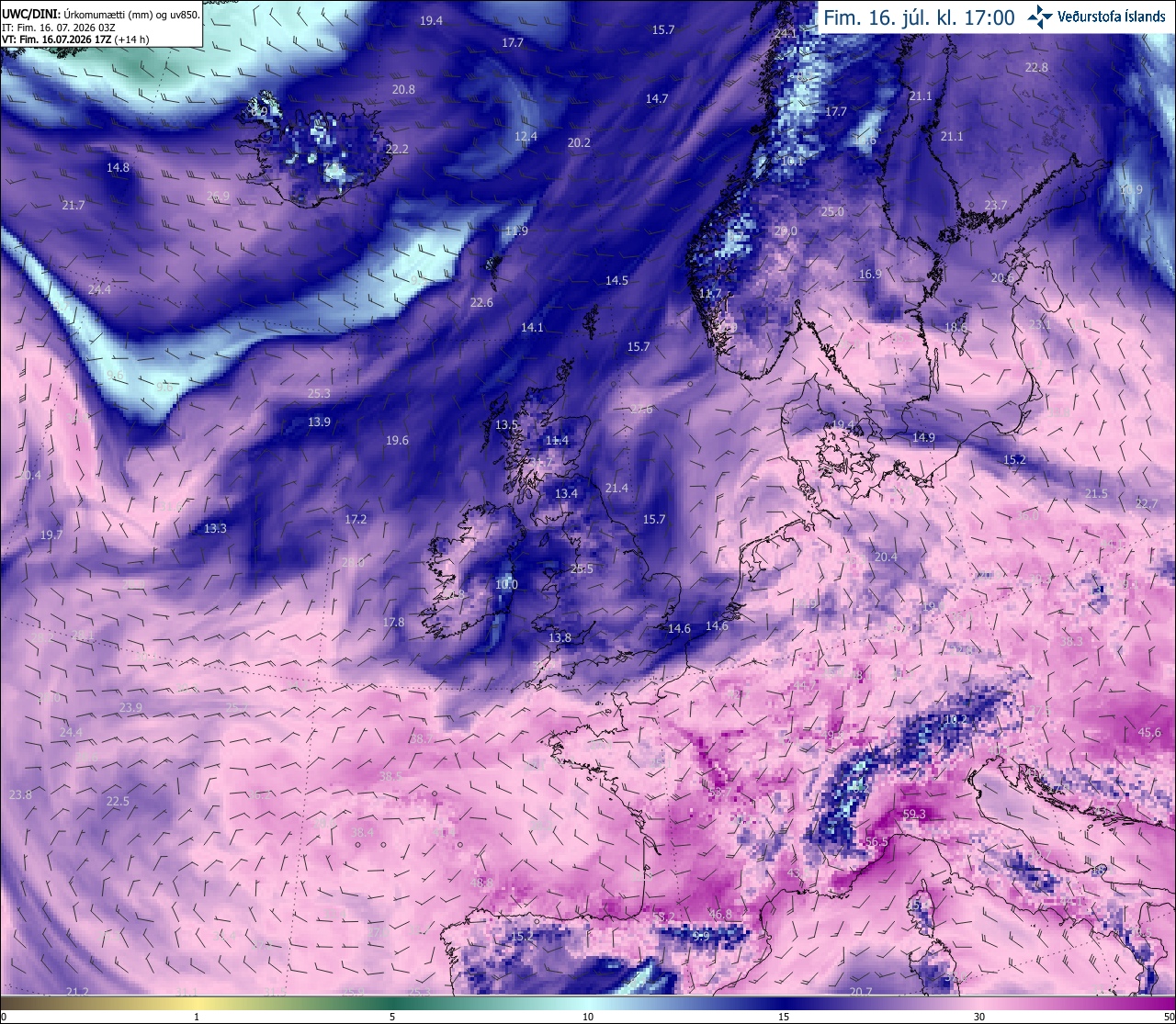Screen dimensions: 1176x1024
Task: Click the 10 tick on the color scale
Action: coord(588,1017)
